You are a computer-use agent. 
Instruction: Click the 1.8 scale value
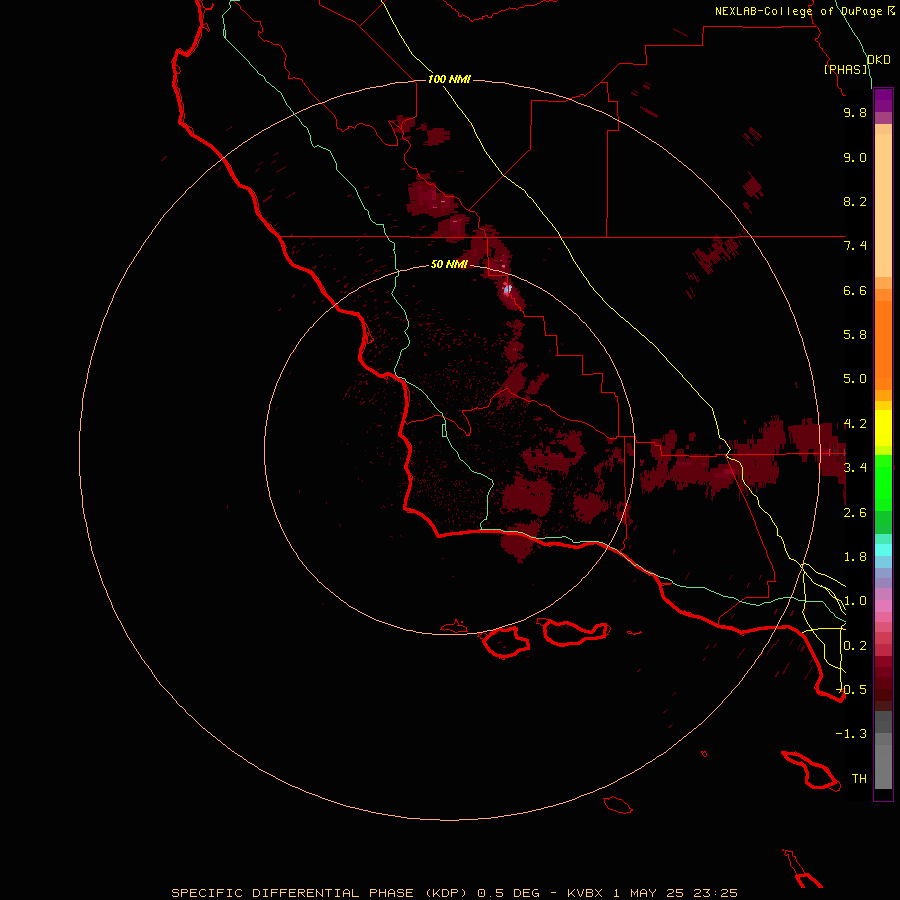(x=855, y=557)
